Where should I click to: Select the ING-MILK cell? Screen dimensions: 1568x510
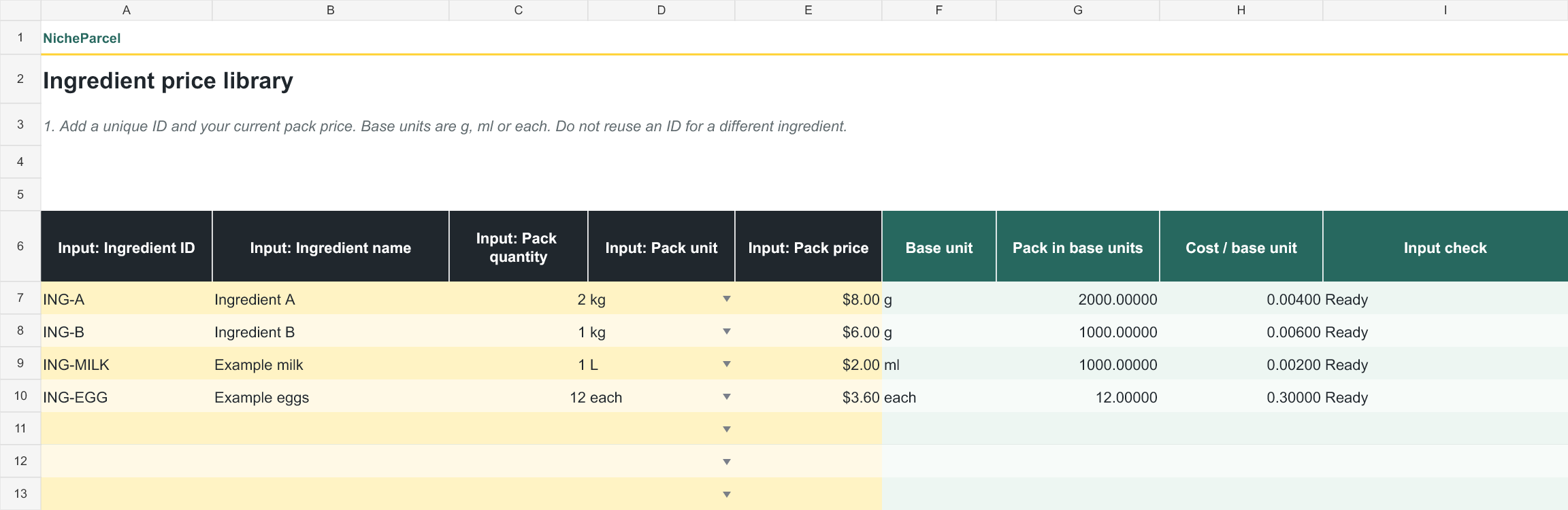point(127,363)
